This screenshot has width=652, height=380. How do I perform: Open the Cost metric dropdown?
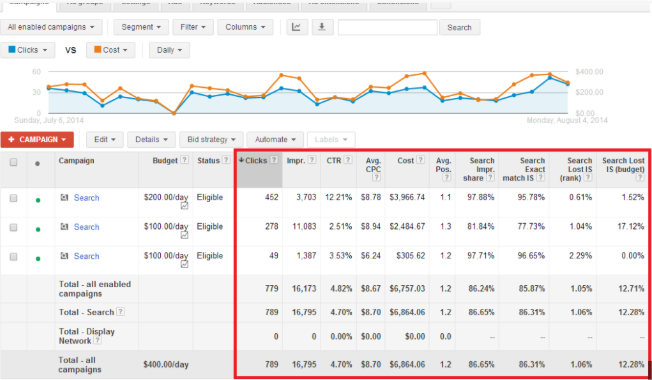coord(111,50)
